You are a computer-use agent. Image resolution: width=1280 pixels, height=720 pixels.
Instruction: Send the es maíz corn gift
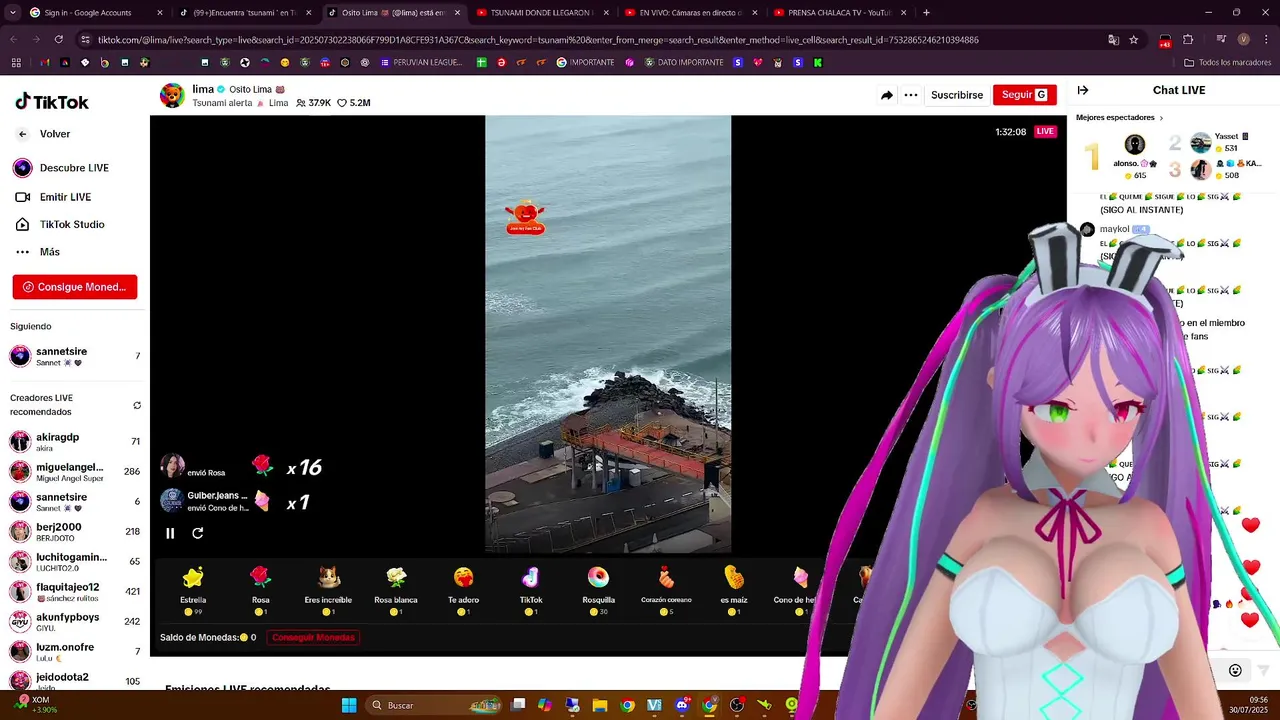[734, 591]
